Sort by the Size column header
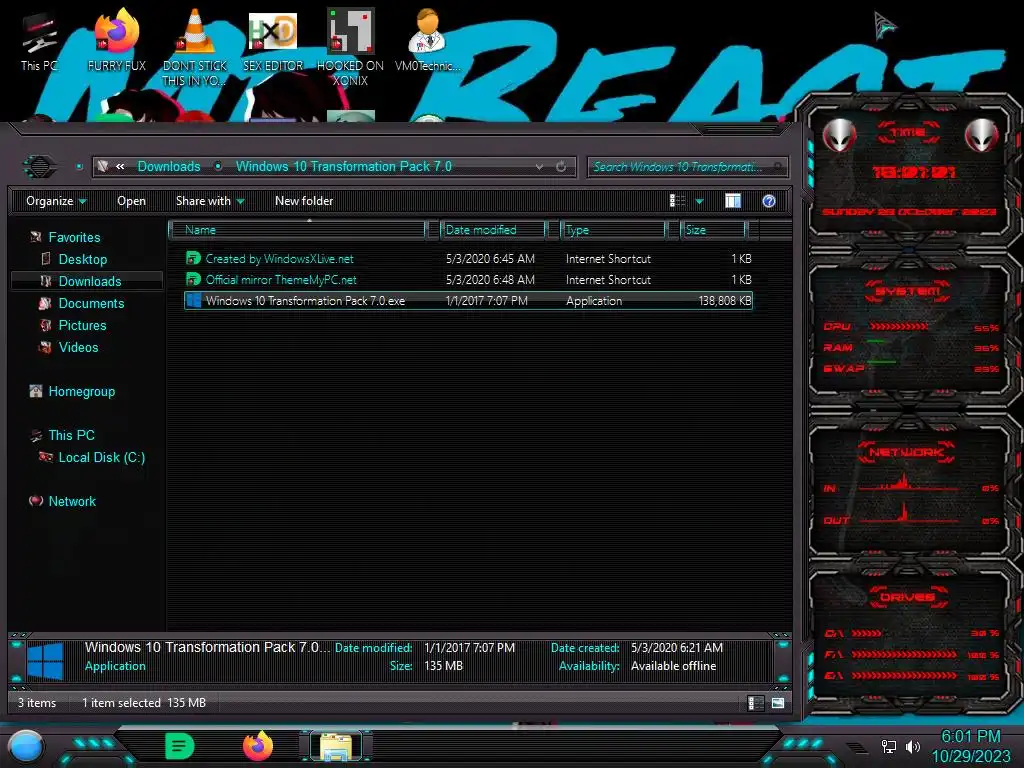 coord(713,230)
